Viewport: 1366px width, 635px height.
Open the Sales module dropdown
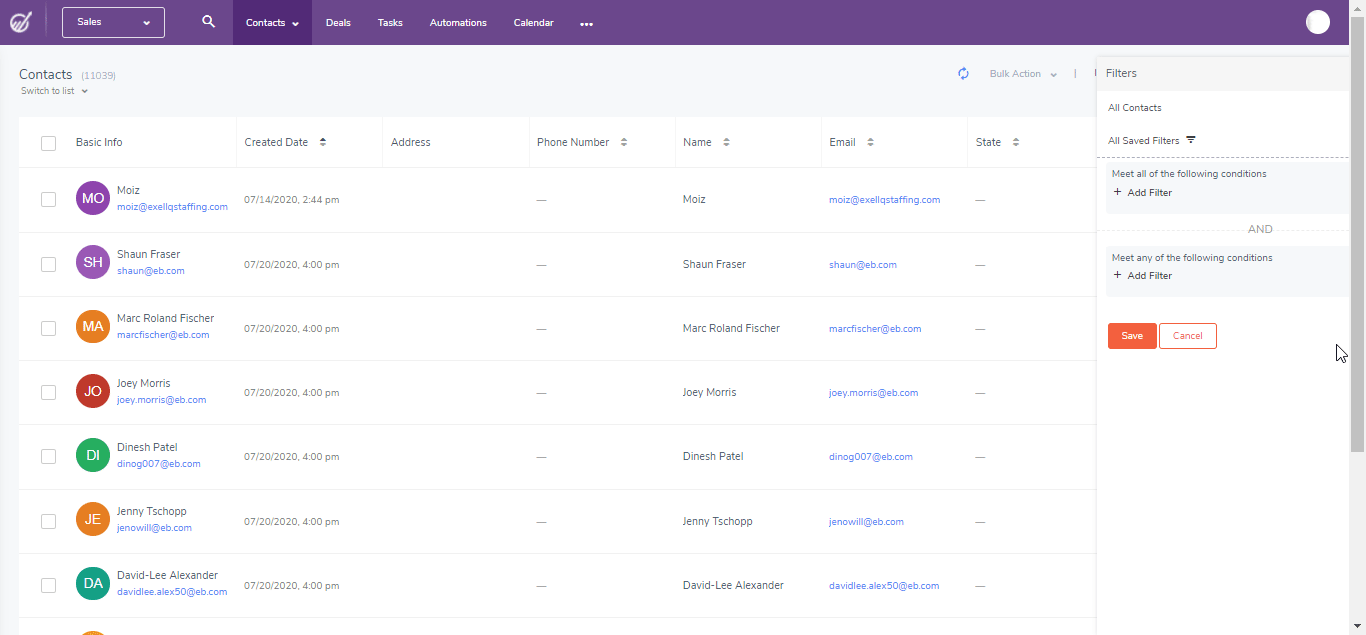[x=113, y=22]
